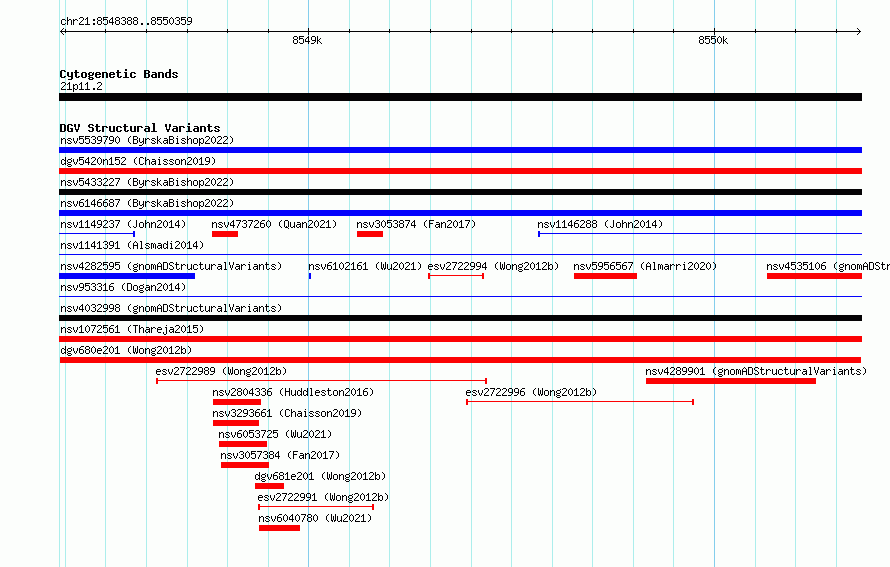This screenshot has height=567, width=890.
Task: Open nsv953316 (Dogan2014) label
Action: click(123, 287)
